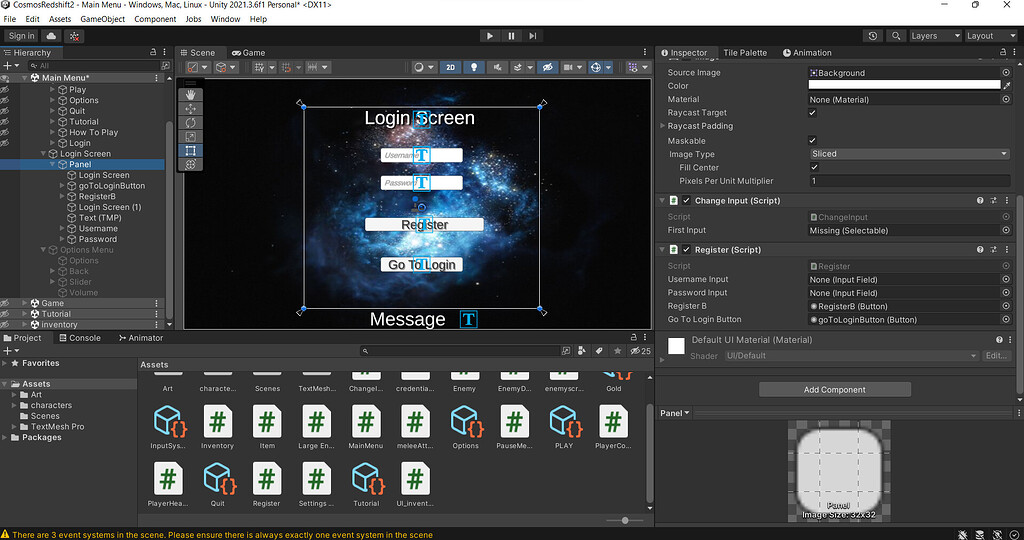Open the Image Type Sliced dropdown
The image size is (1024, 540).
point(909,154)
